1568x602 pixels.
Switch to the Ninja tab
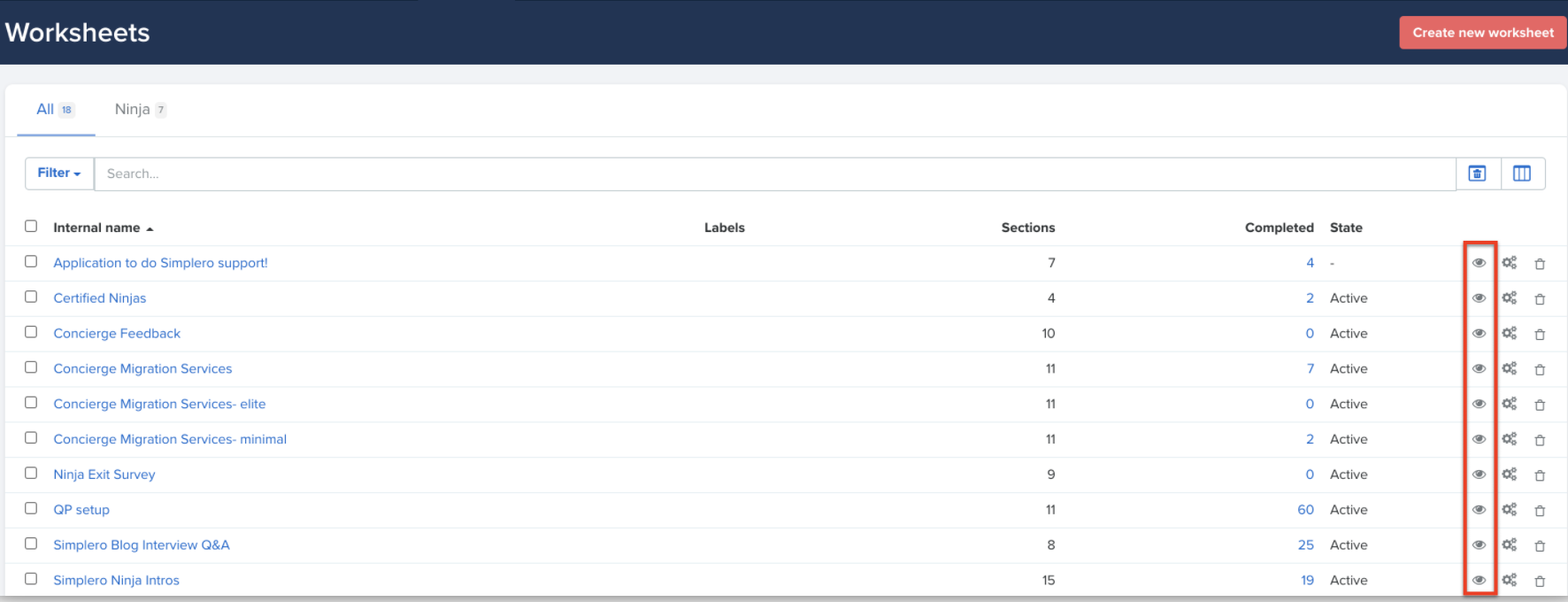(141, 110)
